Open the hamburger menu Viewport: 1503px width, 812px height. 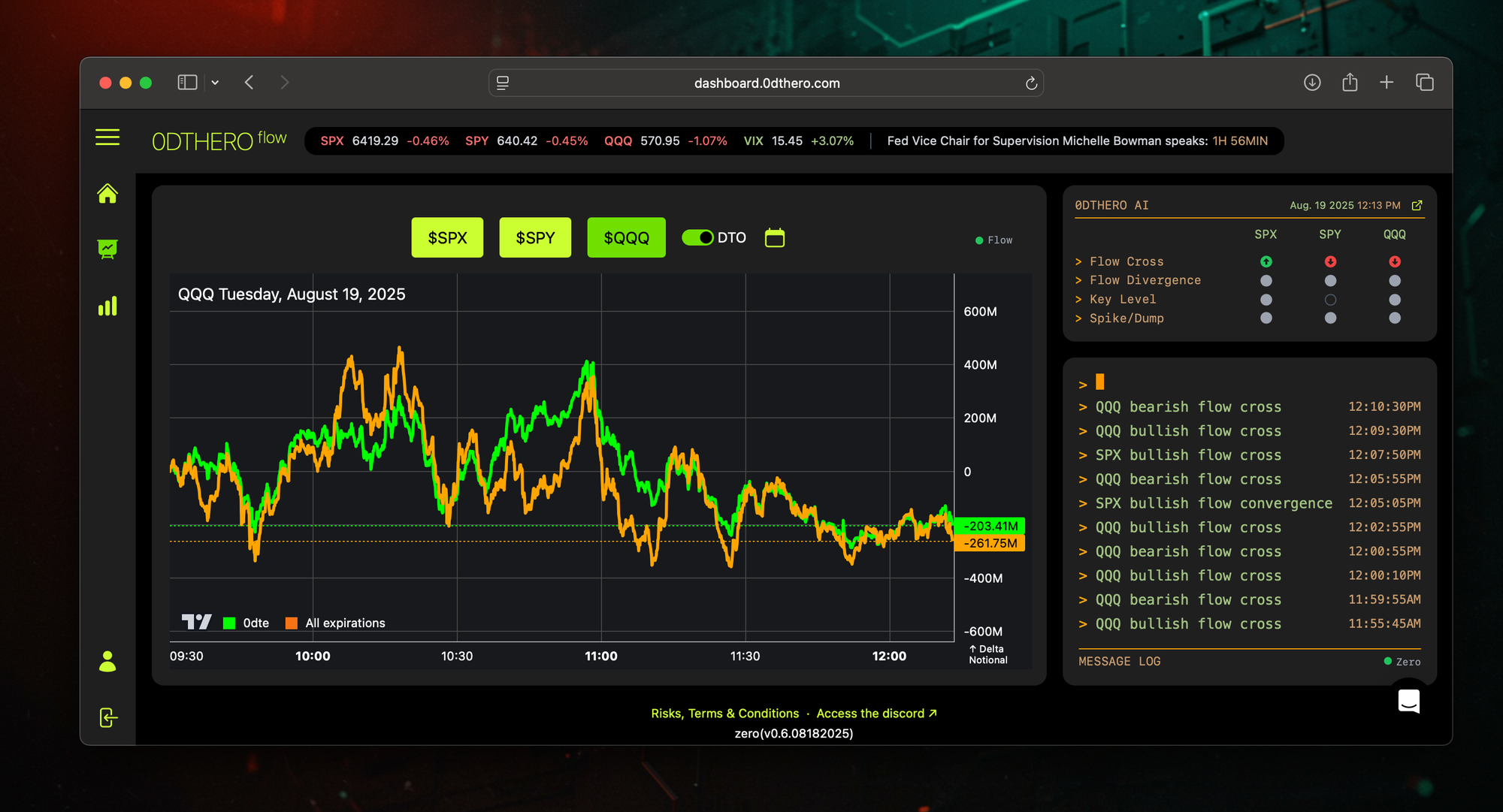pos(107,137)
